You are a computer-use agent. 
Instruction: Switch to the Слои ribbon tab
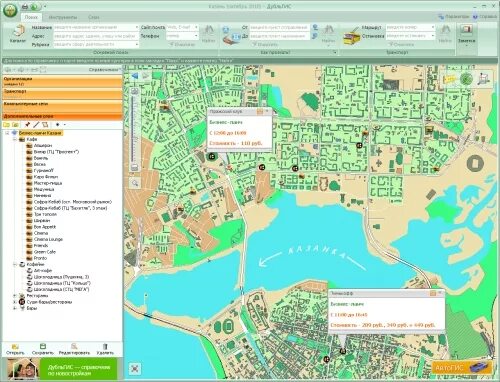tap(94, 17)
